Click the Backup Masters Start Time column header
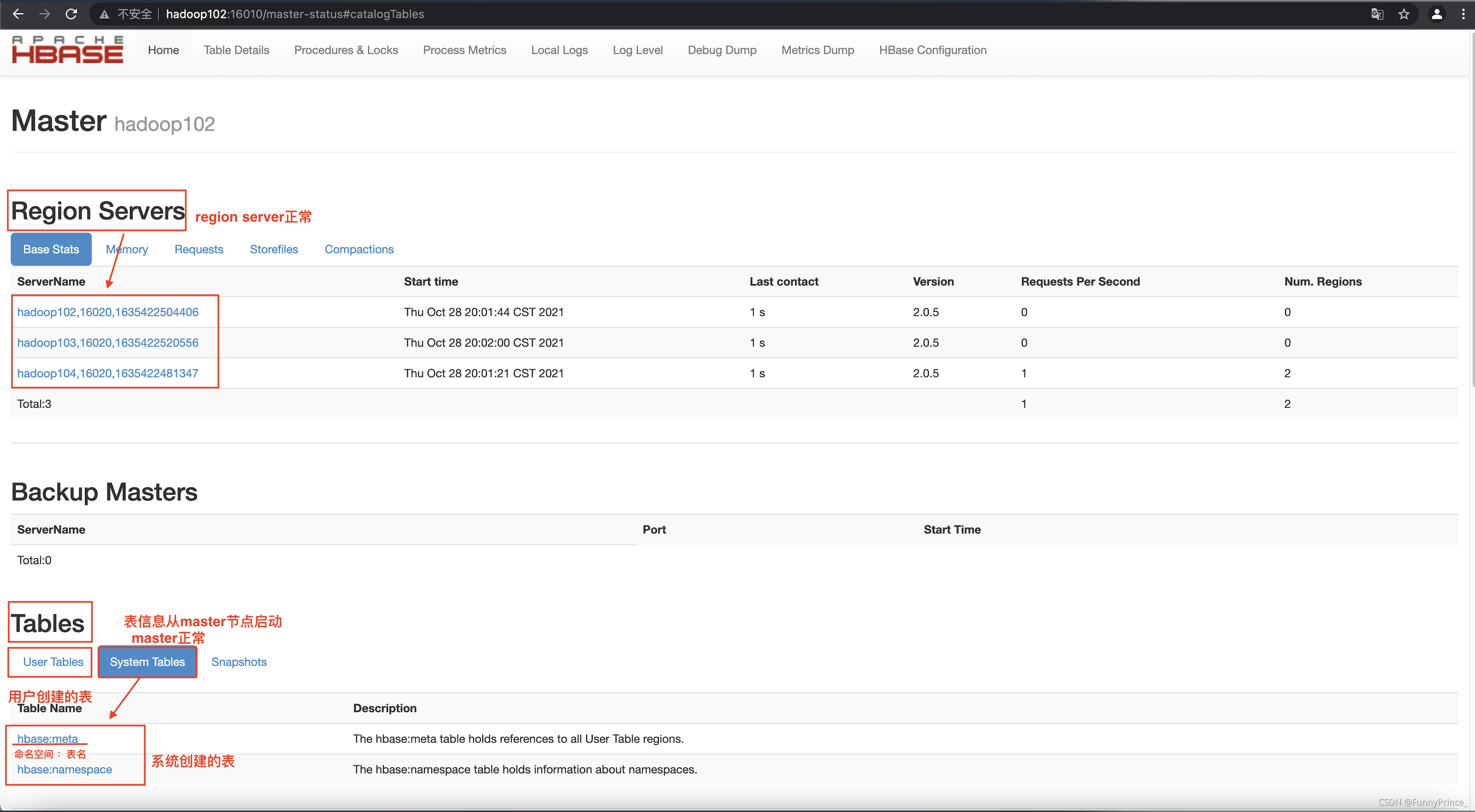This screenshot has width=1475, height=812. [952, 530]
